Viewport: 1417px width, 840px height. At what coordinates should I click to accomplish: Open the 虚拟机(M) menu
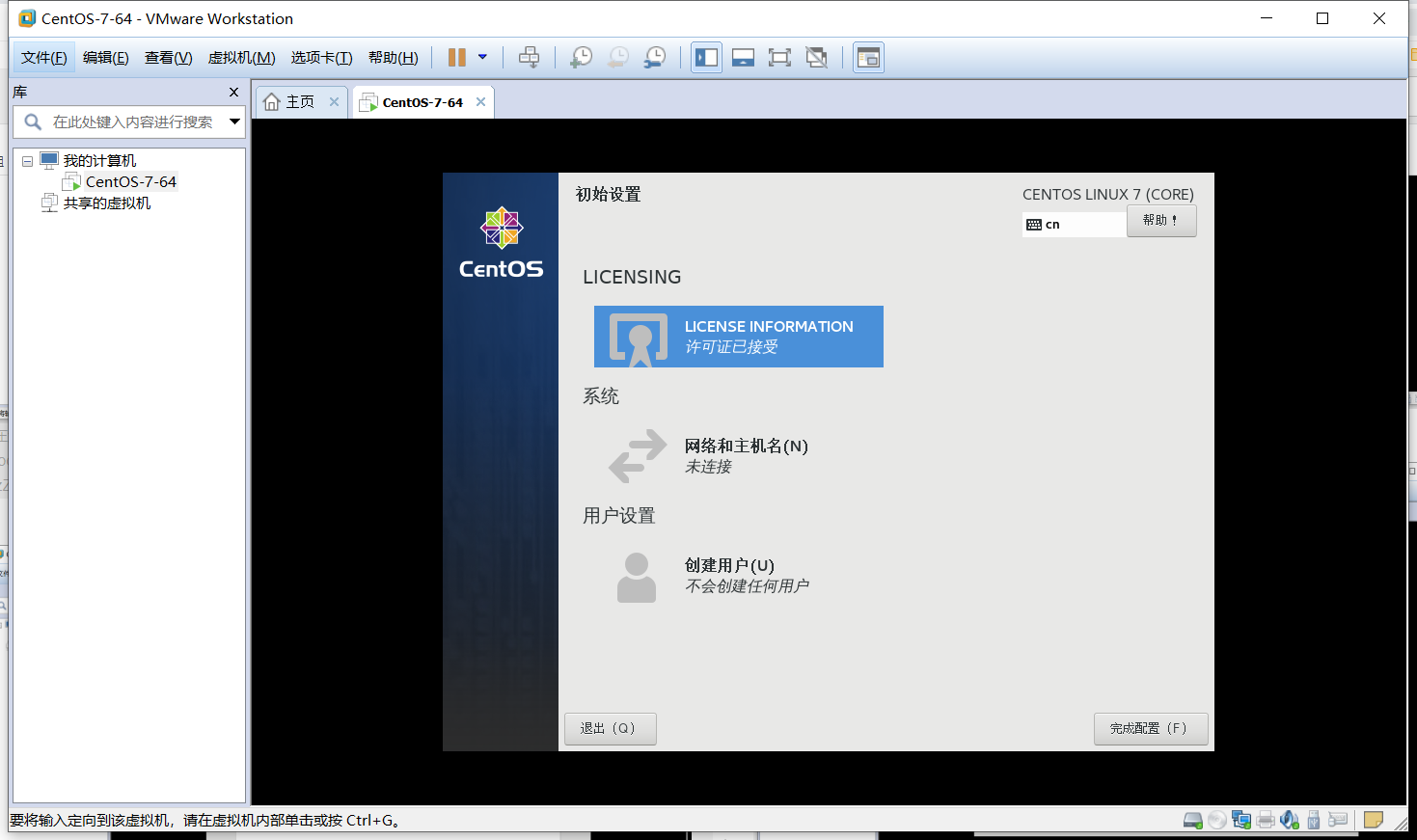pos(242,58)
